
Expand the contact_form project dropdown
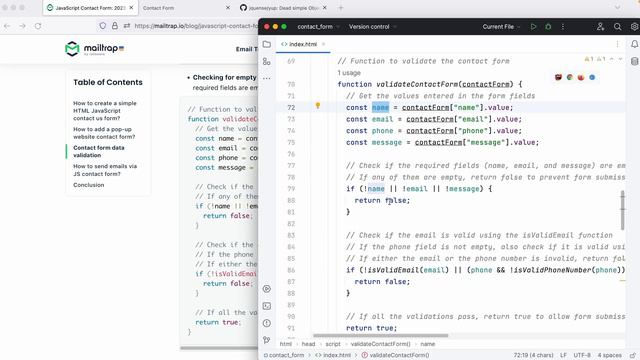(318, 27)
